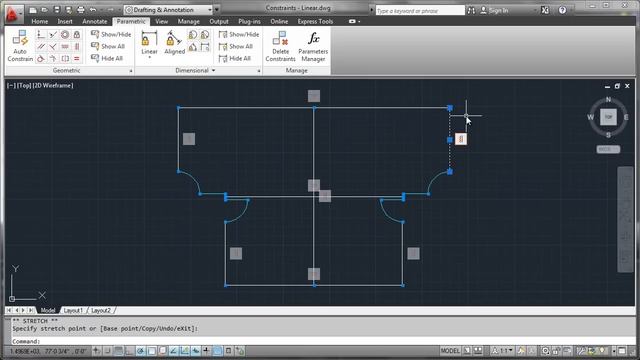Click geometric Show/Hide constraints button
This screenshot has height=360, width=640.
click(111, 34)
